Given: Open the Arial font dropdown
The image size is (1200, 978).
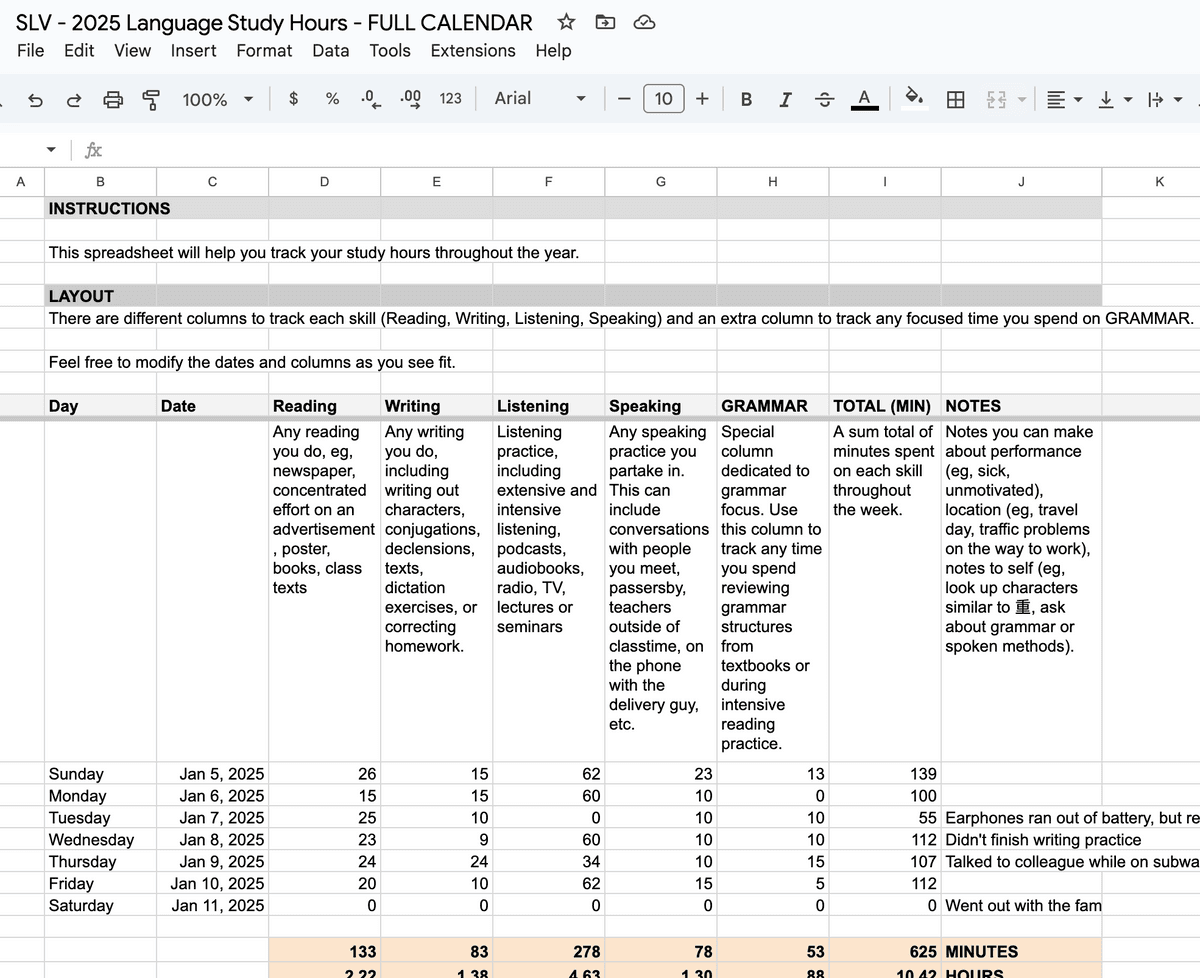Looking at the screenshot, I should click(x=539, y=98).
